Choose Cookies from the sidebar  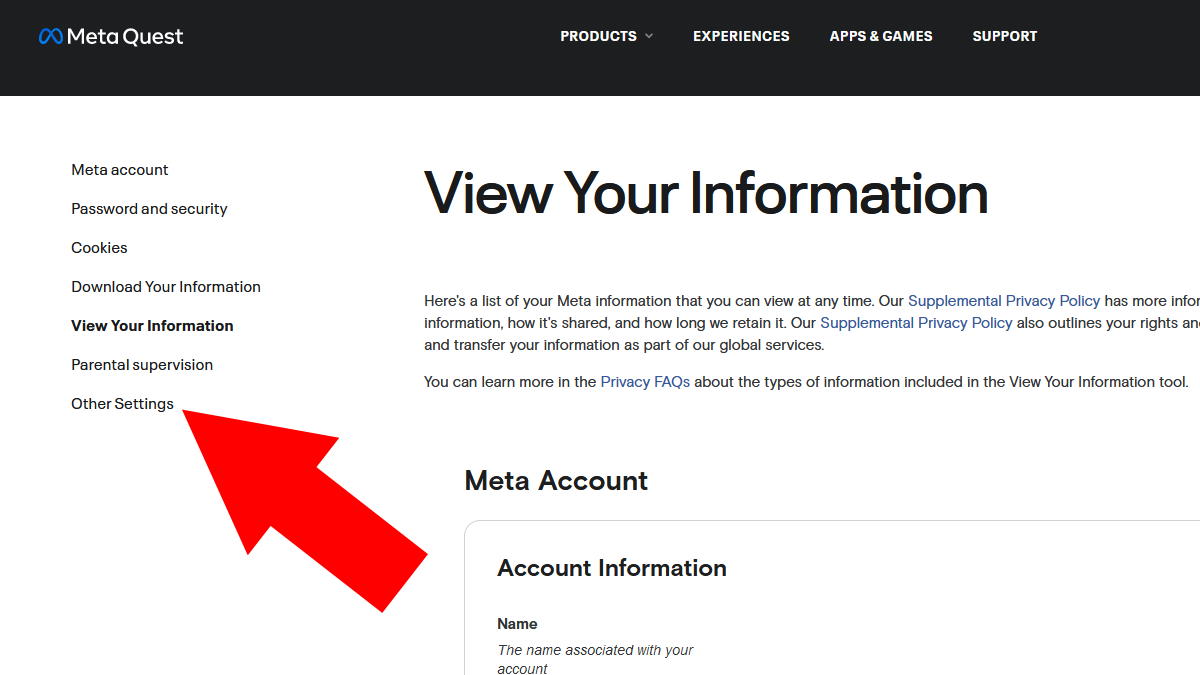(99, 248)
